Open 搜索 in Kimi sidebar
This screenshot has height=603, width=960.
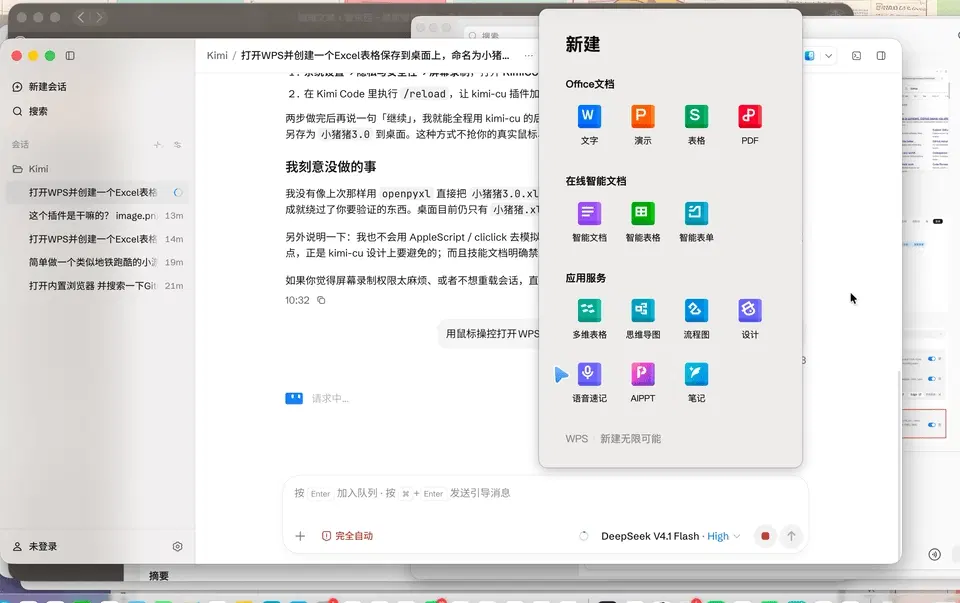(x=30, y=111)
